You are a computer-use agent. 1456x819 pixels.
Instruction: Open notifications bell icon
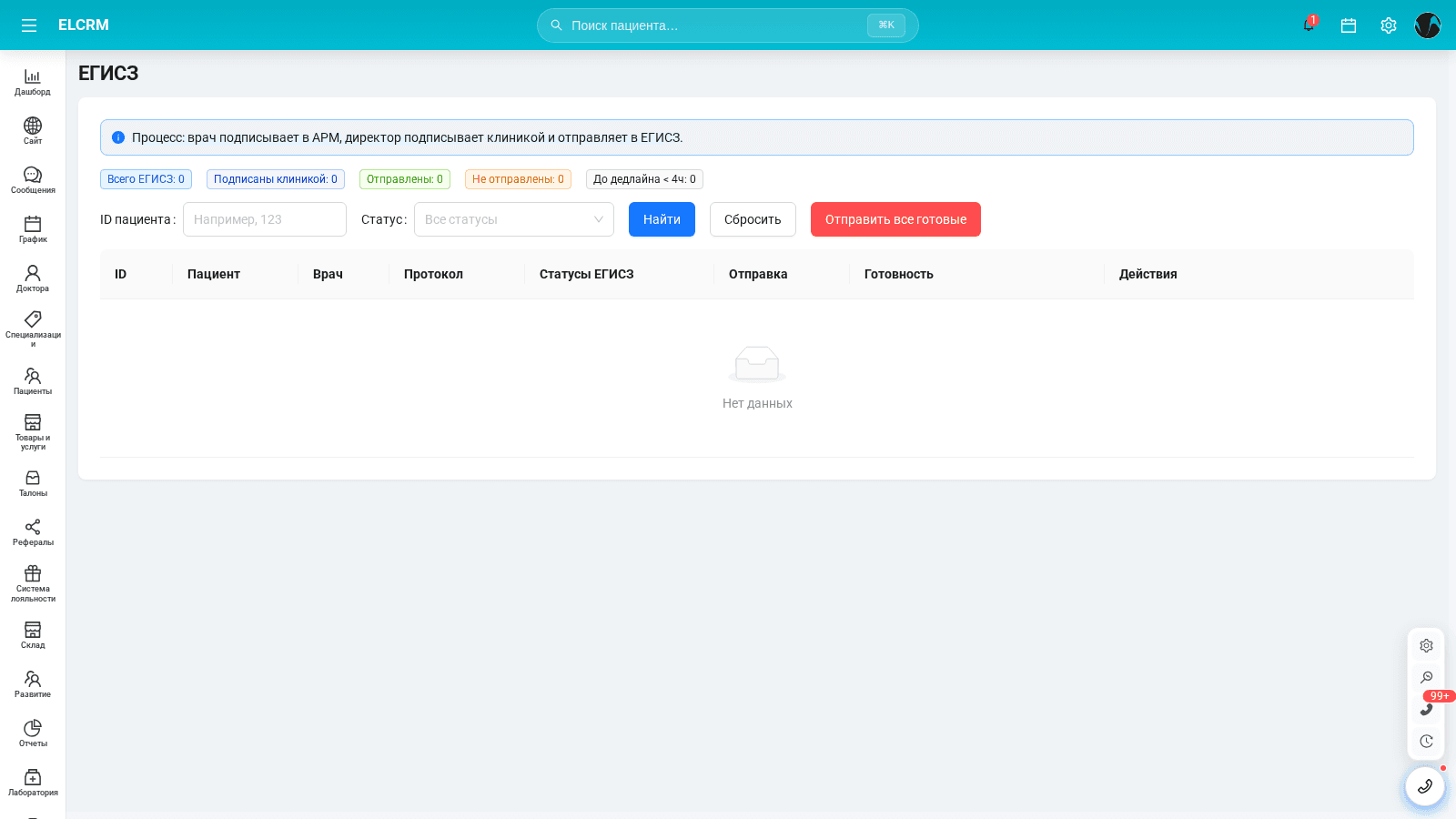(1309, 25)
